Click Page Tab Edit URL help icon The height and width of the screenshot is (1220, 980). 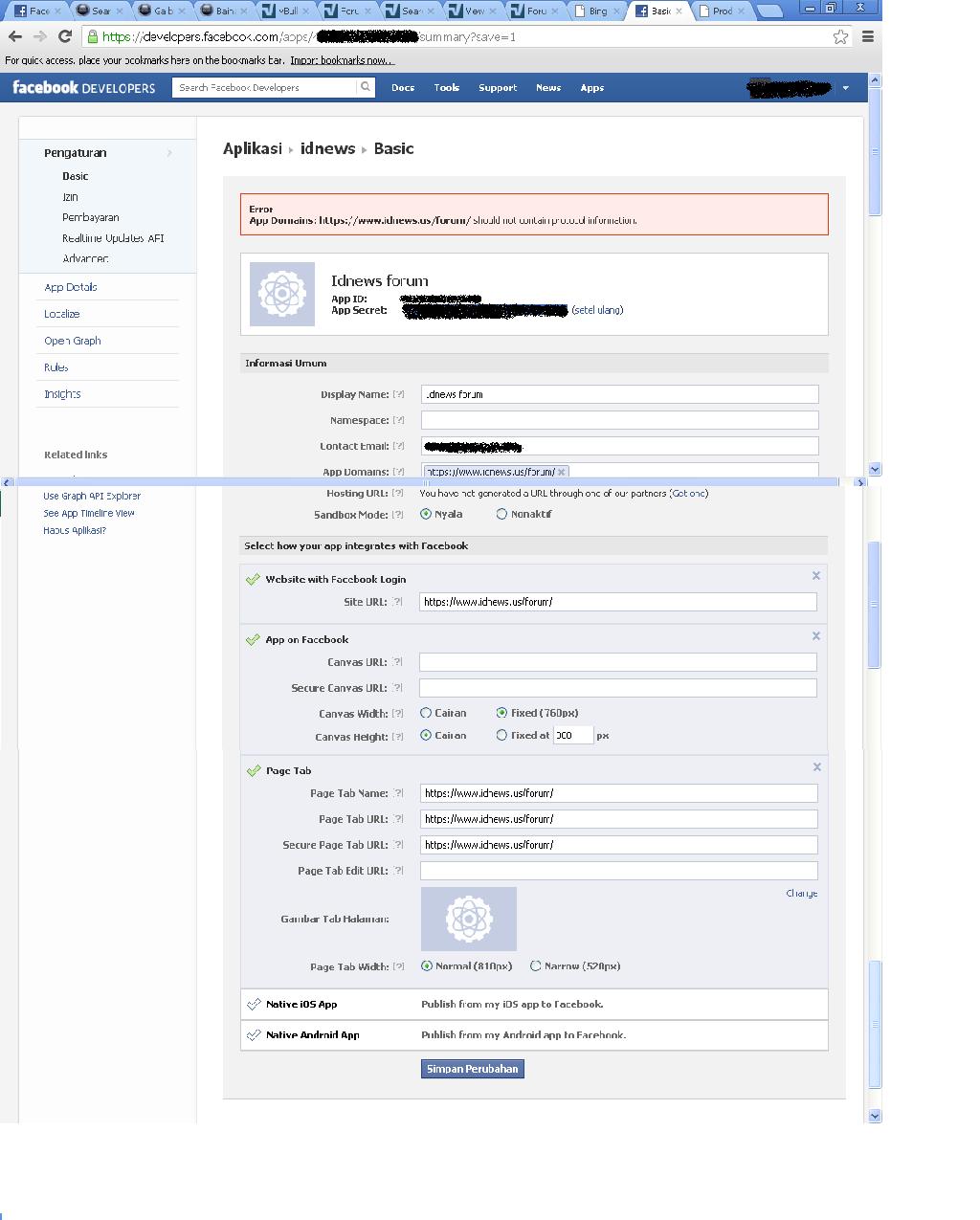coord(399,871)
